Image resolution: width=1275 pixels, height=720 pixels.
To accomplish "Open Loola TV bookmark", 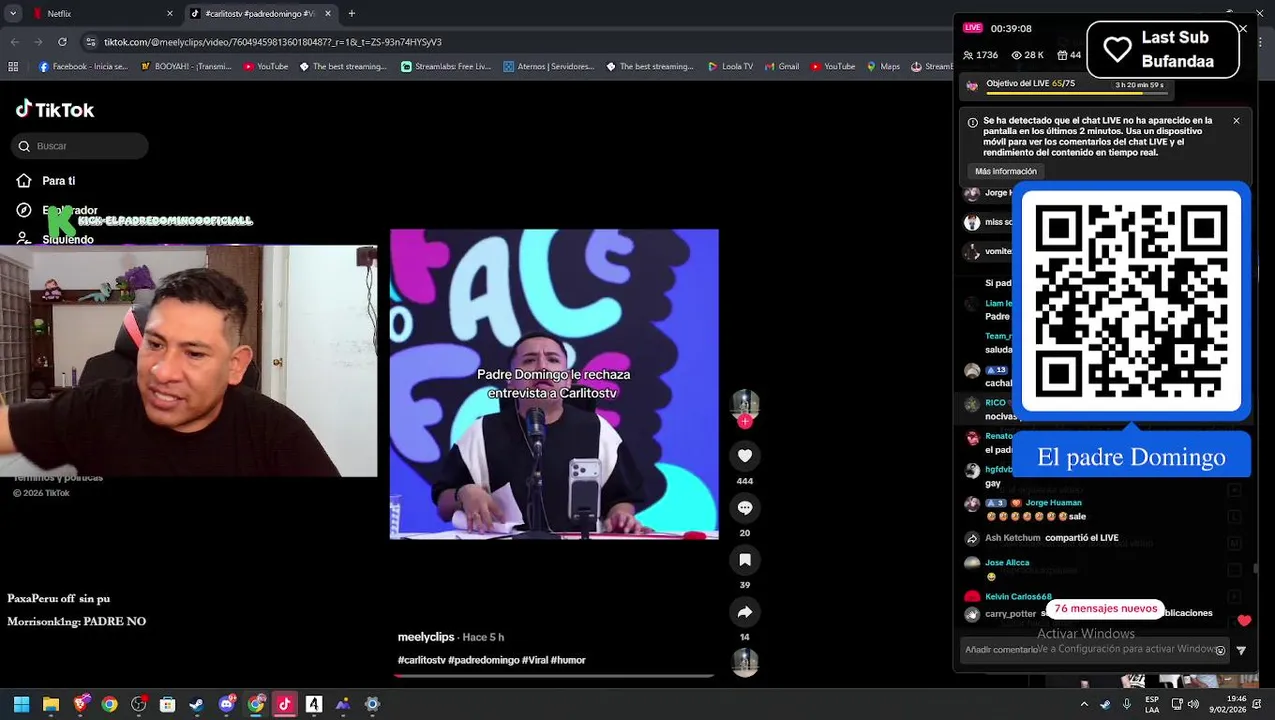I will pyautogui.click(x=730, y=66).
